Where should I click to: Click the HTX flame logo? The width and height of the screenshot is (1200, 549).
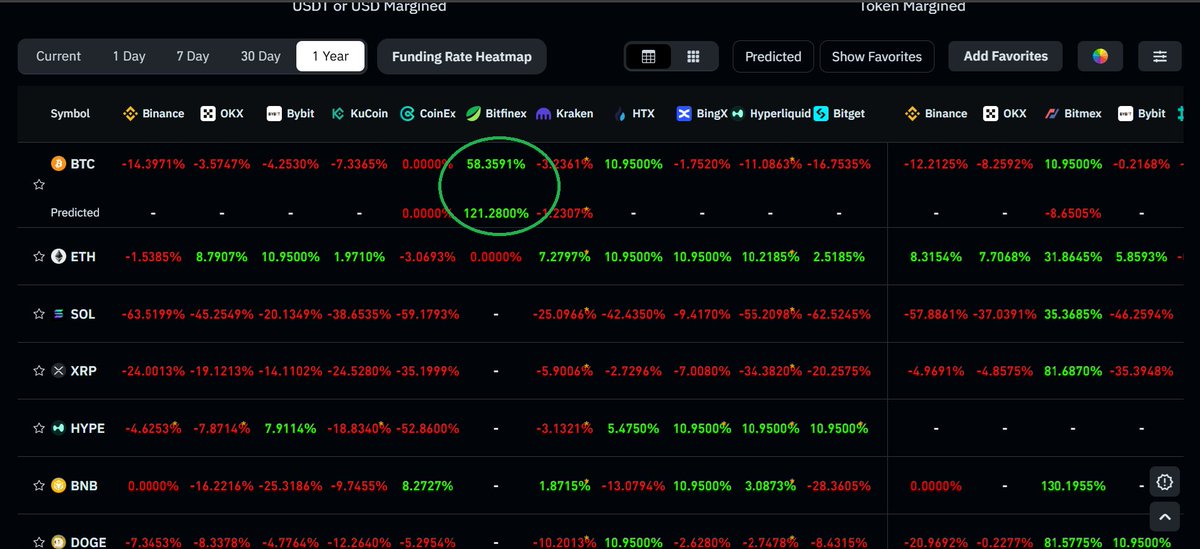(x=621, y=114)
